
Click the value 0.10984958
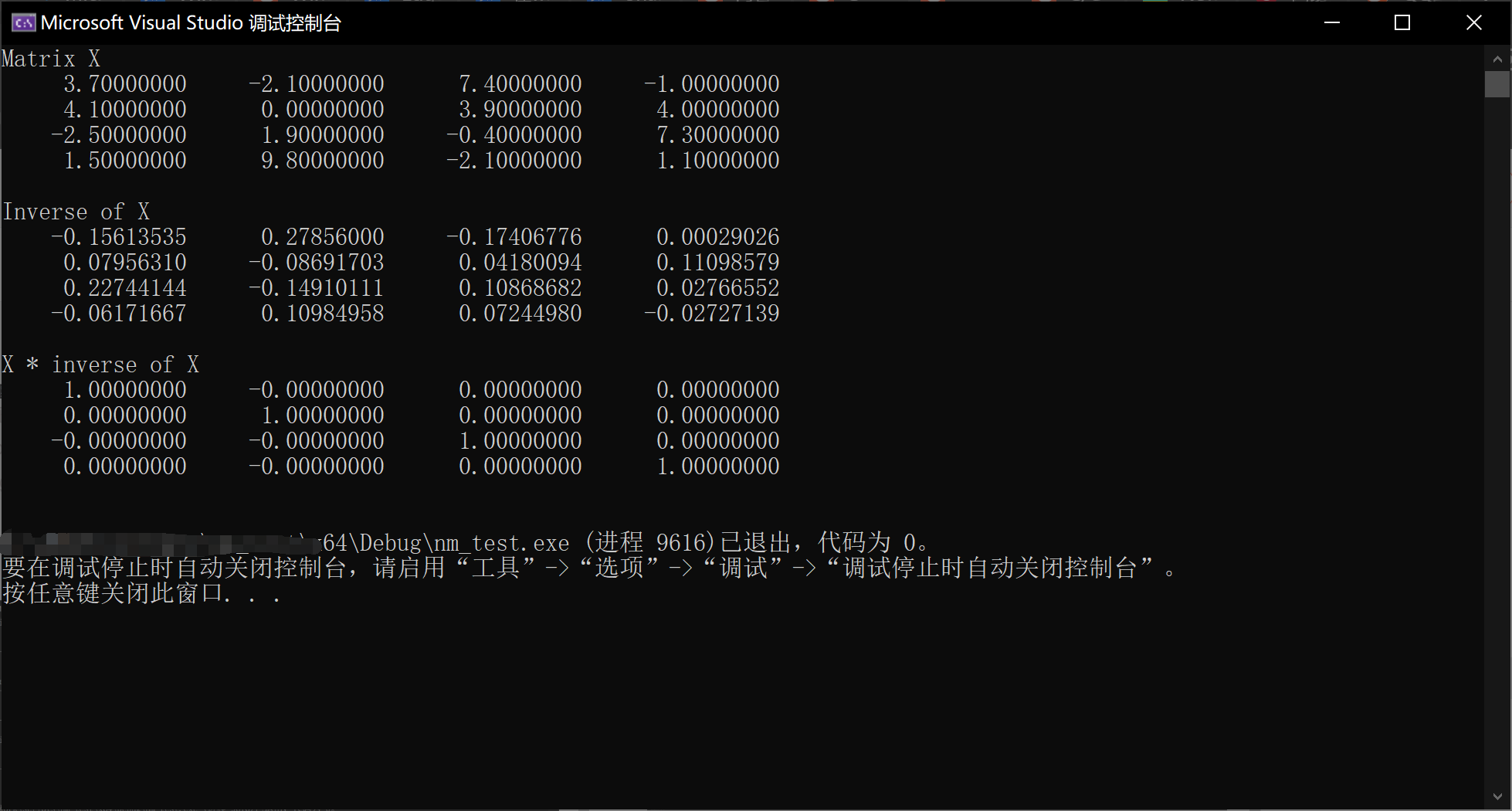[323, 314]
